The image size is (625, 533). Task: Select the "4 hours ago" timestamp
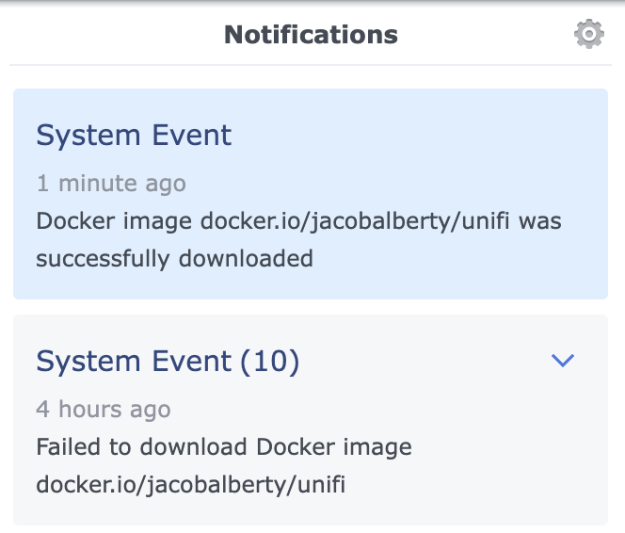[x=103, y=409]
